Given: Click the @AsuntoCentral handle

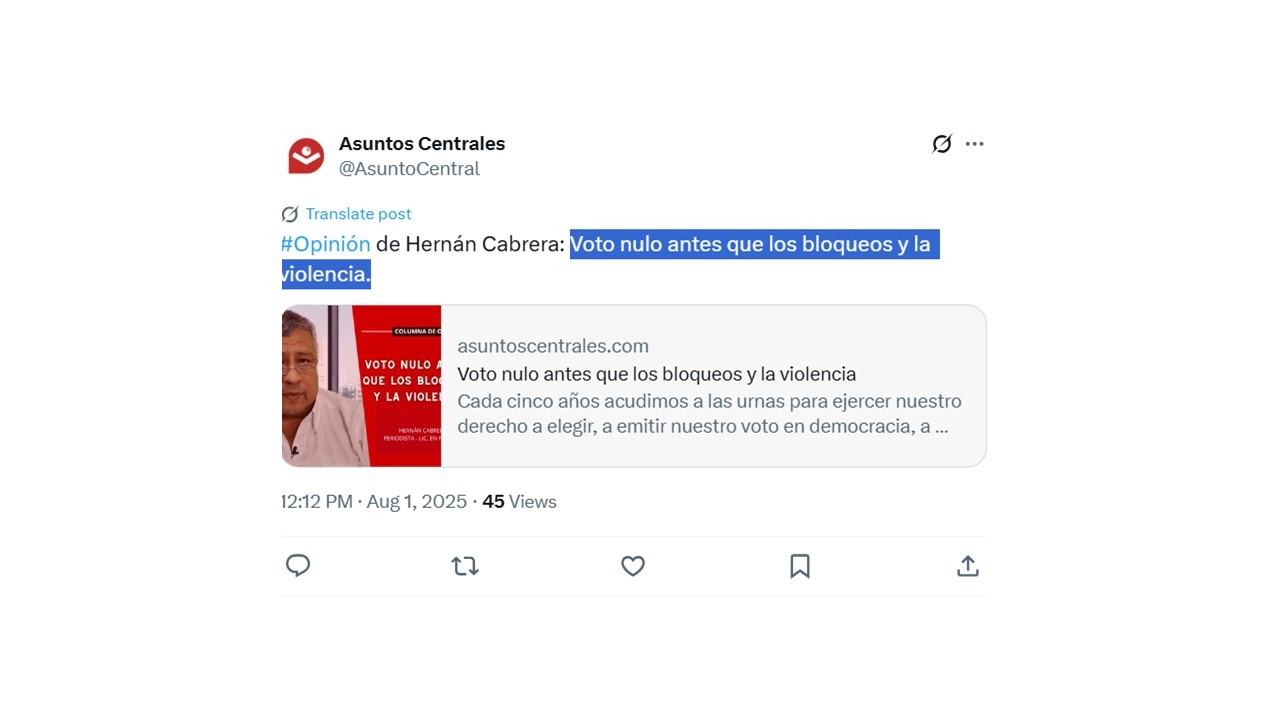Looking at the screenshot, I should click(x=409, y=169).
